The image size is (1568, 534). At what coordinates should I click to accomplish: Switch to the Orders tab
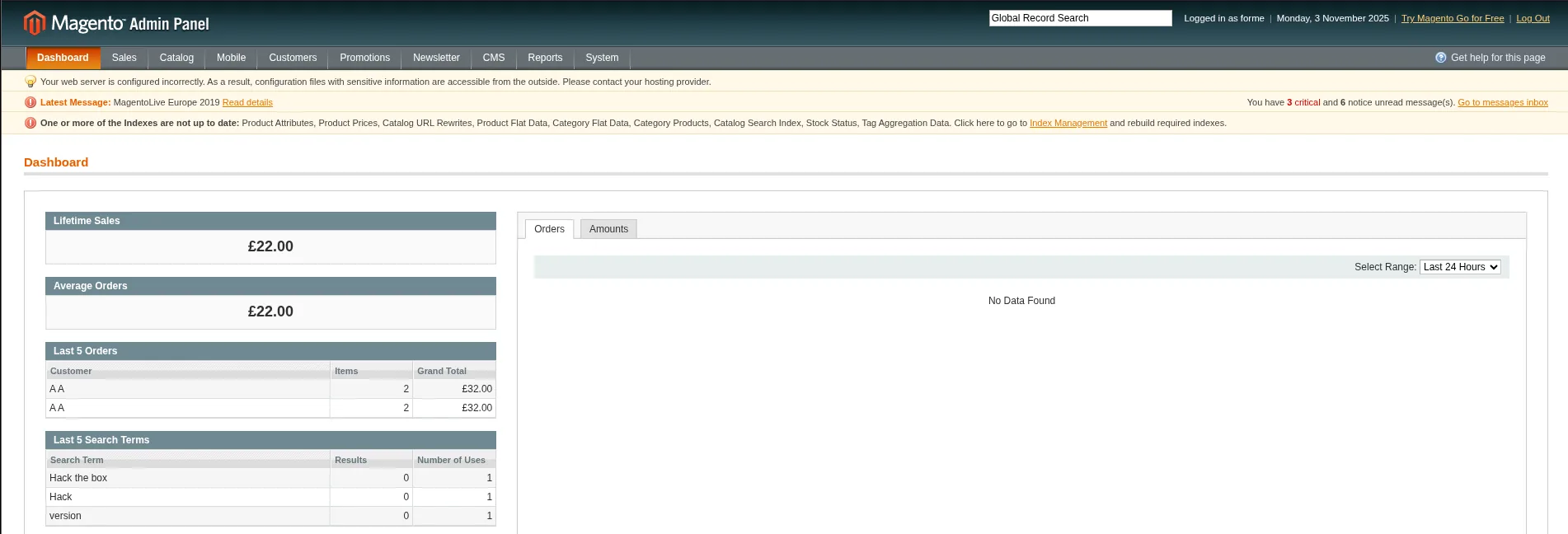(x=549, y=229)
